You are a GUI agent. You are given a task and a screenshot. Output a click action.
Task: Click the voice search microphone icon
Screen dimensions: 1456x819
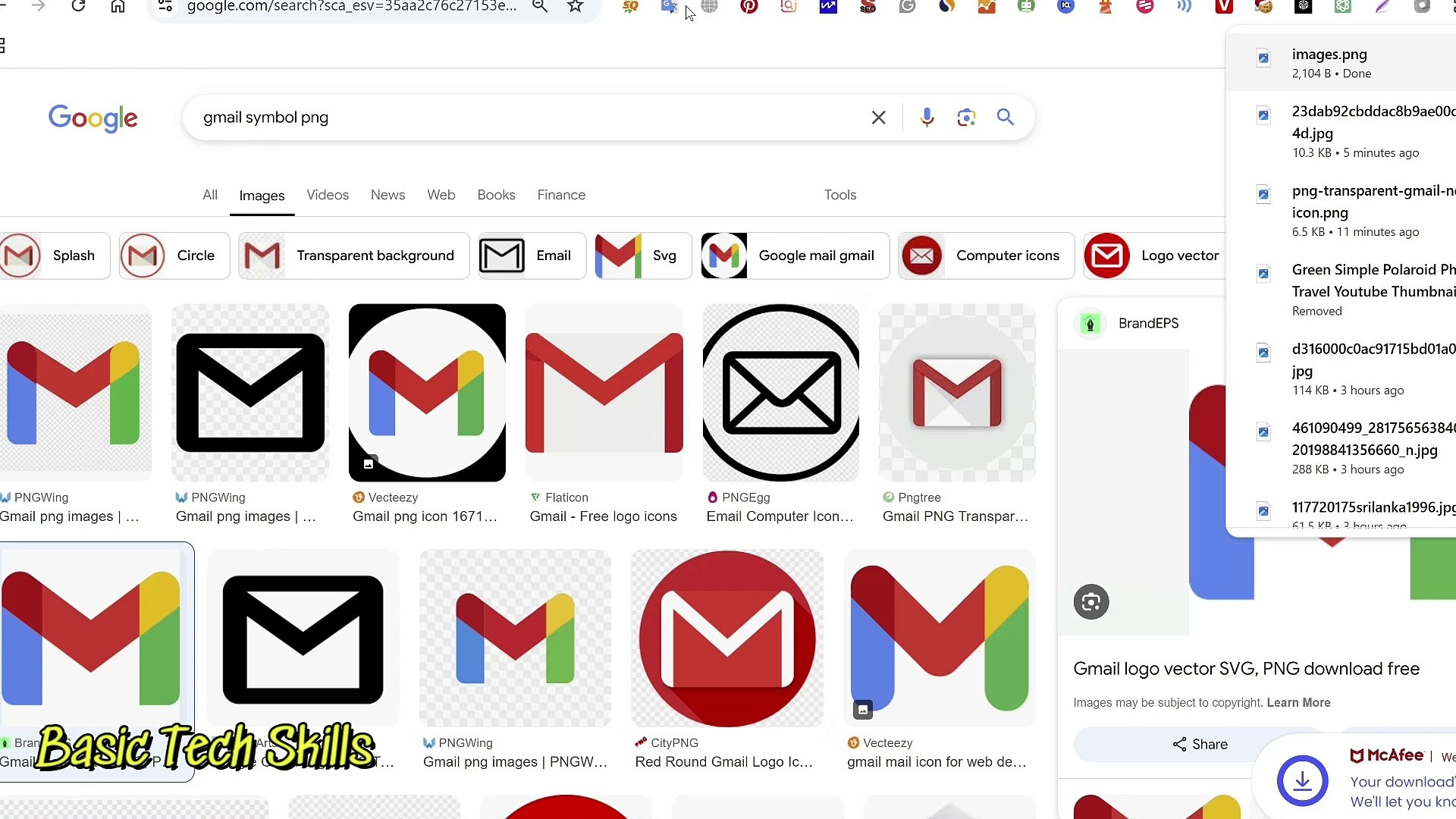coord(927,118)
